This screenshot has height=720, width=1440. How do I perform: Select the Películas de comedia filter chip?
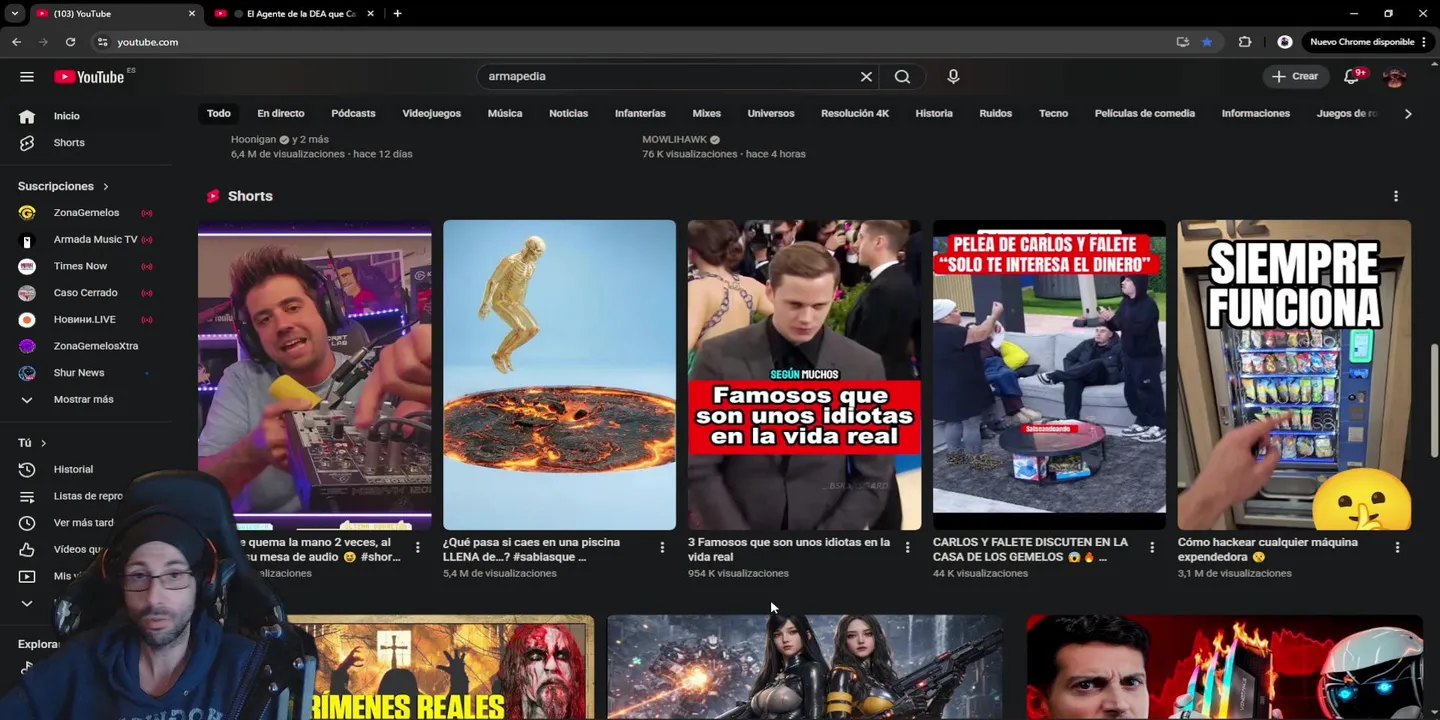coord(1145,113)
